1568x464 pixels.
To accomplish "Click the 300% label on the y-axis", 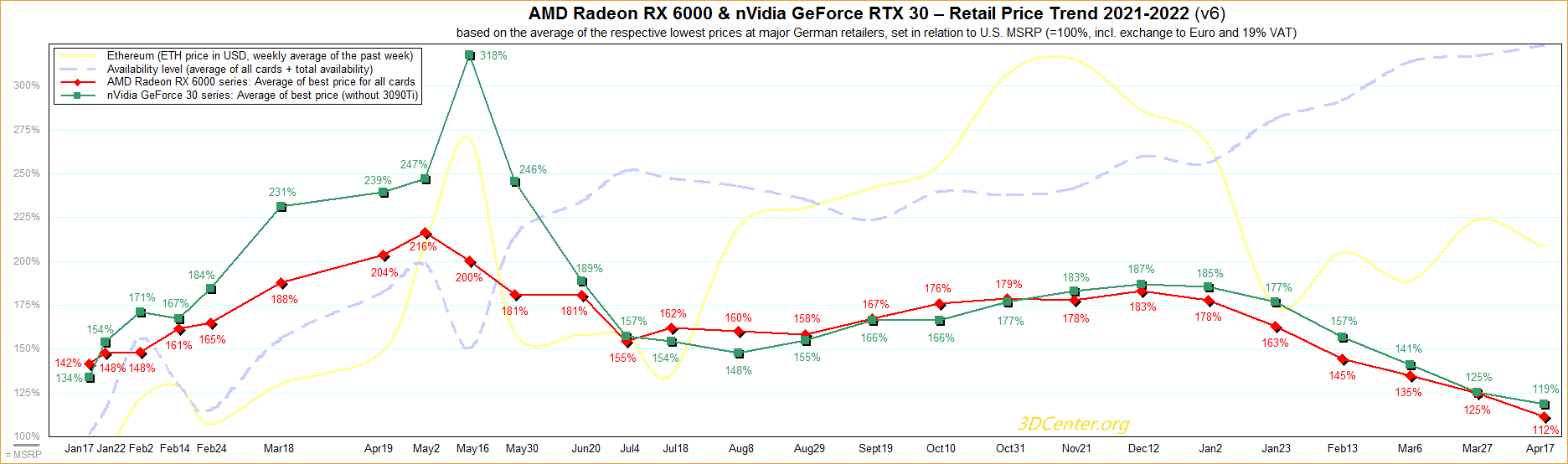I will click(26, 85).
